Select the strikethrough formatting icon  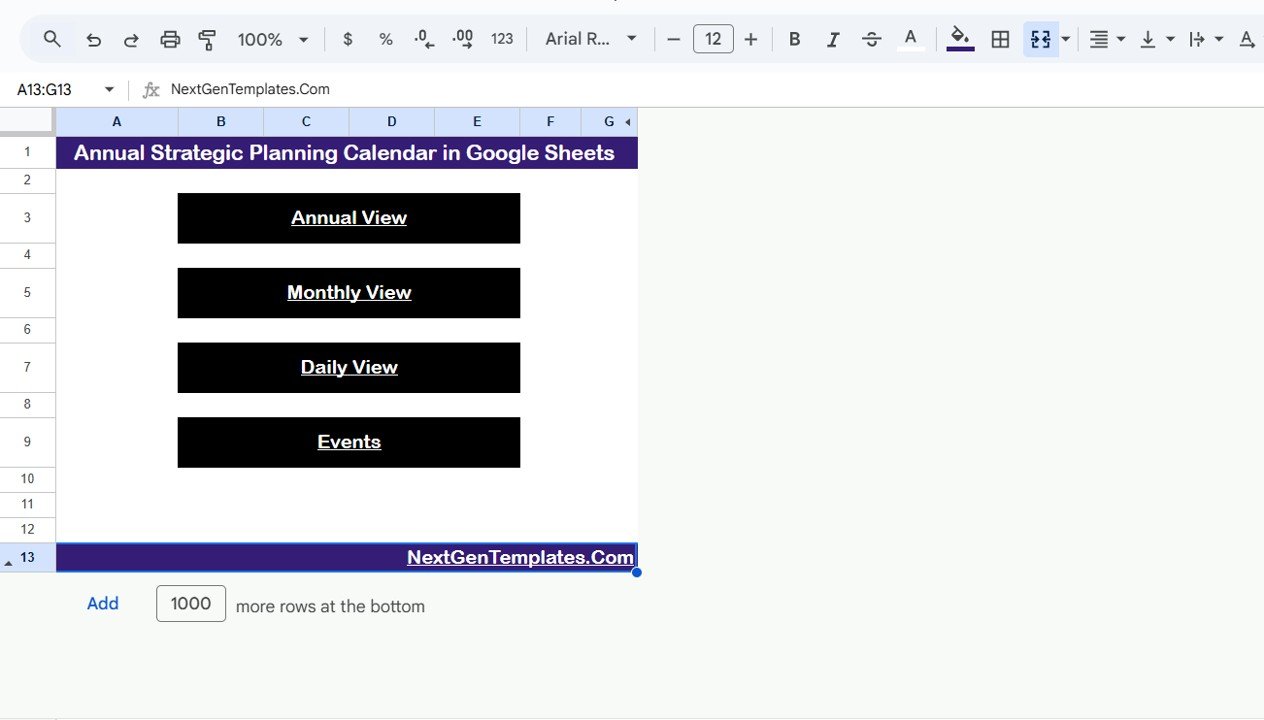coord(871,39)
